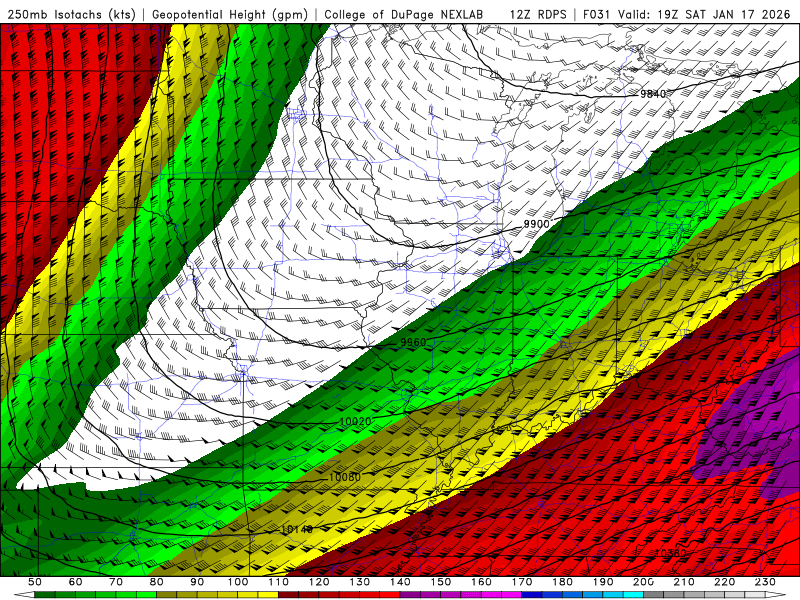Click the 70 kt colorbar label
The image size is (800, 600).
click(x=116, y=582)
